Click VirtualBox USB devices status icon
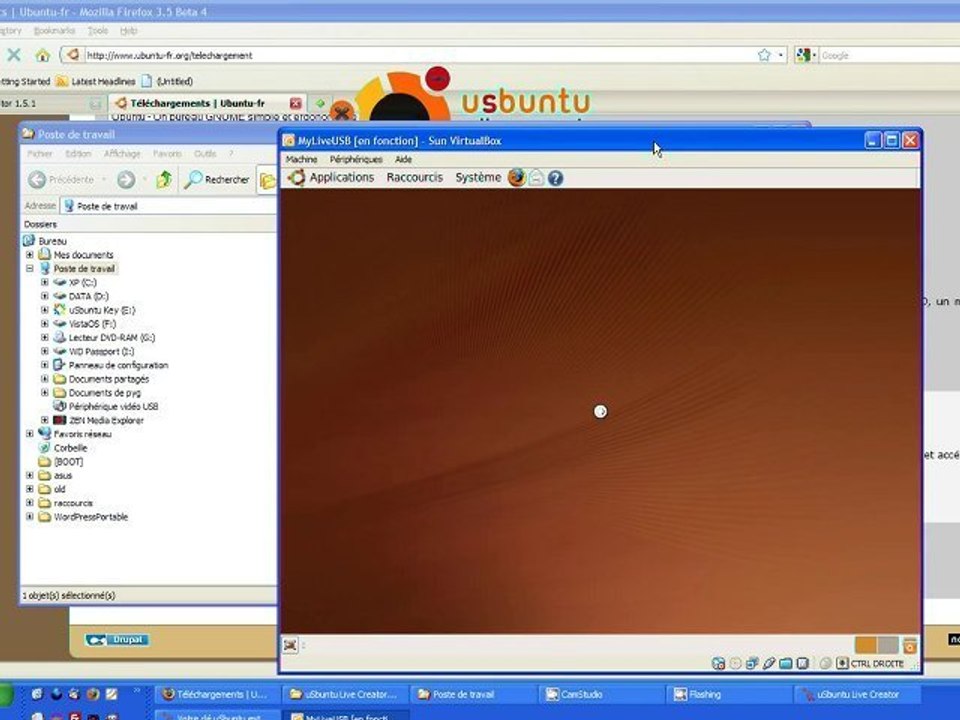 (x=770, y=663)
